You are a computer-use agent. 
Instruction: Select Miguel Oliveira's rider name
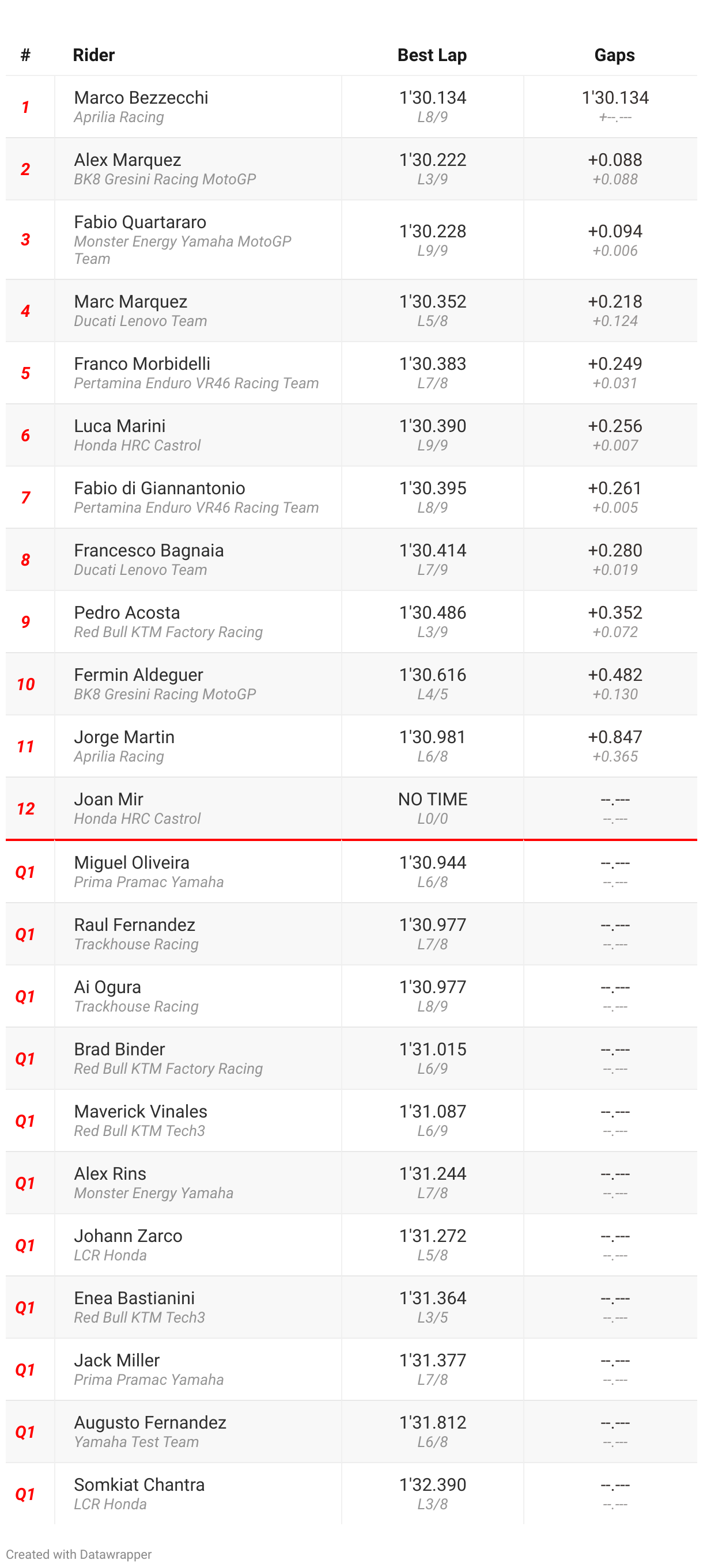click(131, 862)
